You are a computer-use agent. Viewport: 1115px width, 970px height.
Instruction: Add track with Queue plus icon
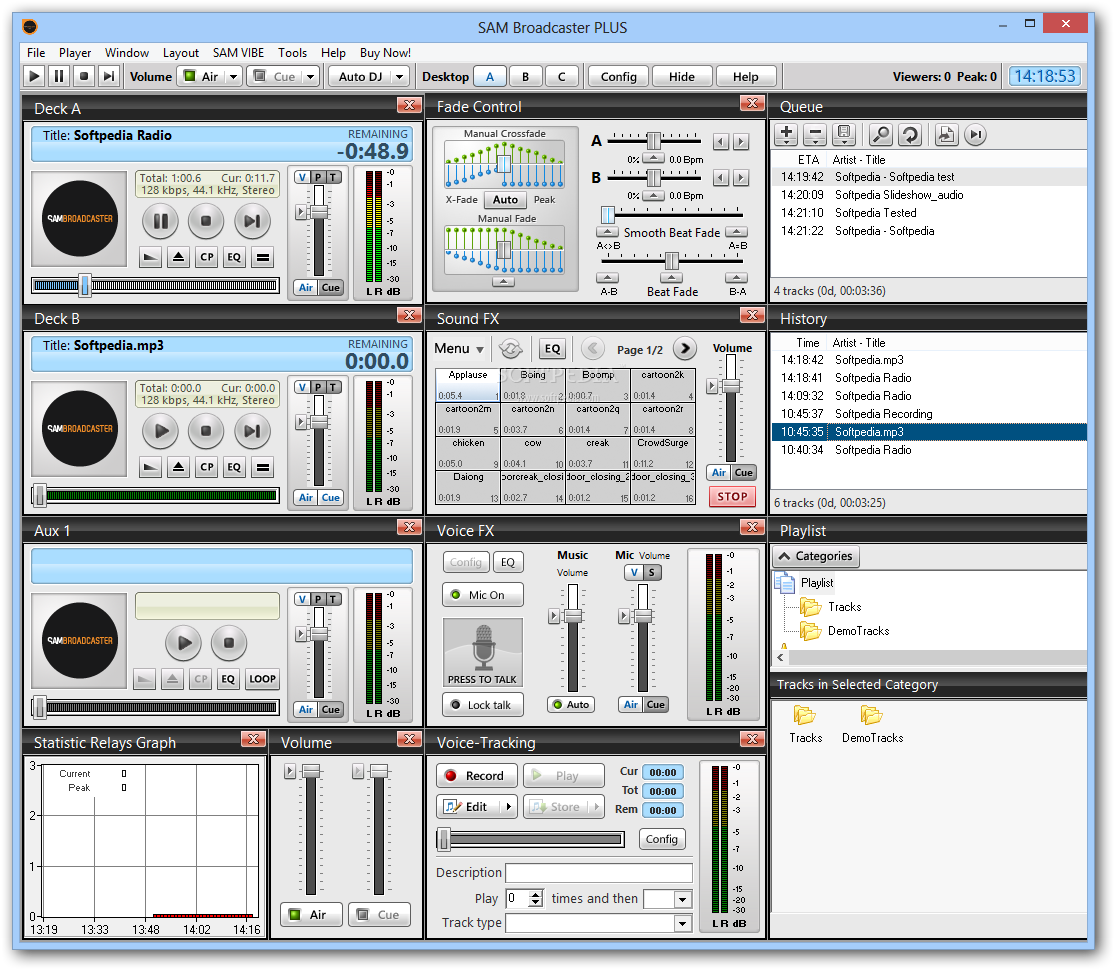786,134
